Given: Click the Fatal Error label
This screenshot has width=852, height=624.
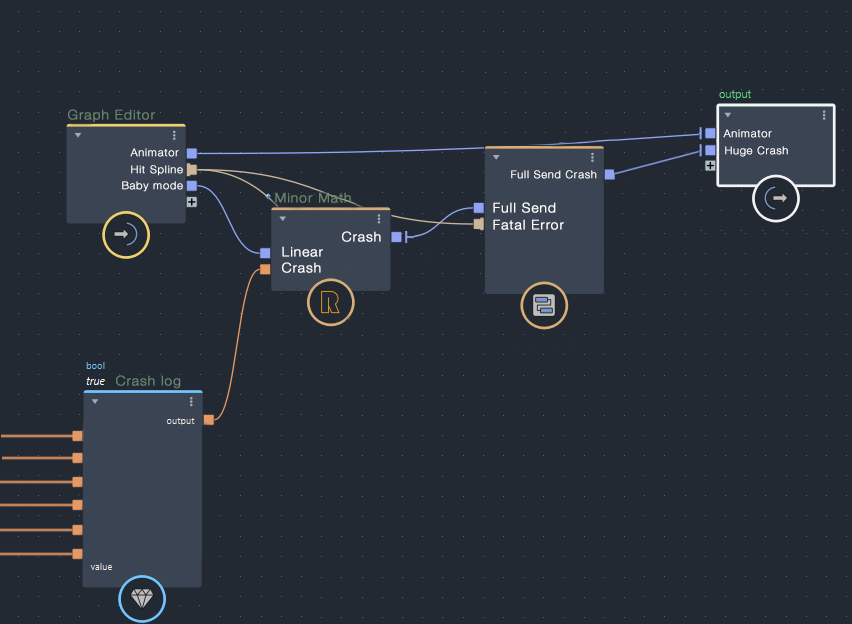Looking at the screenshot, I should click(528, 225).
